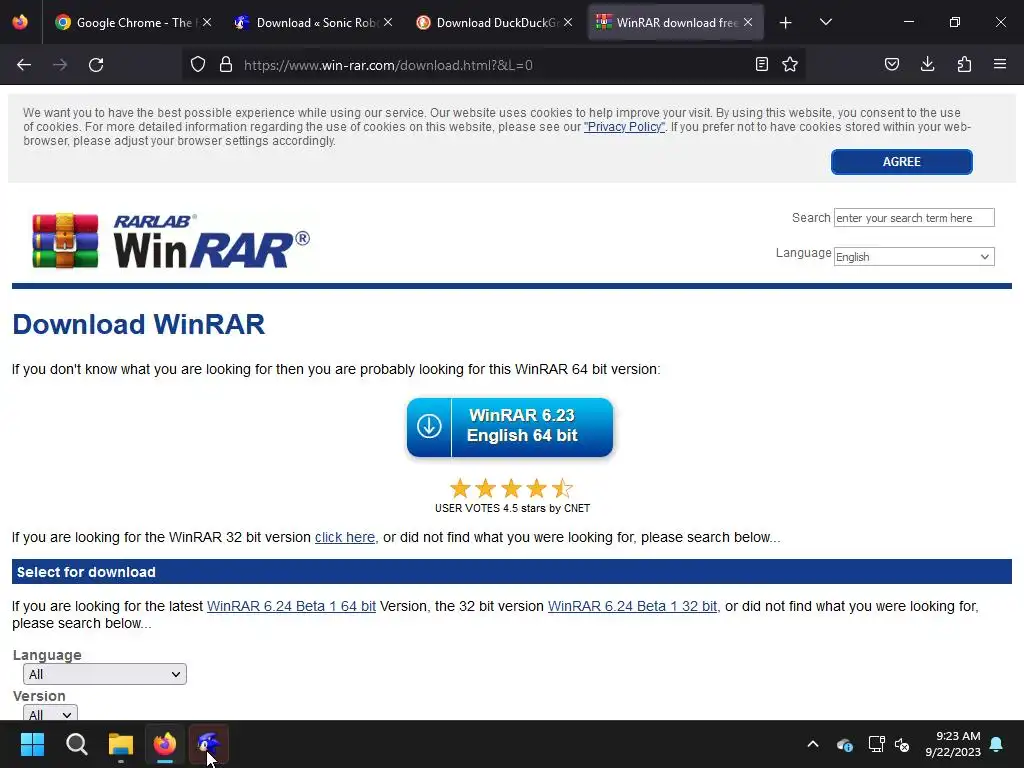The height and width of the screenshot is (768, 1024).
Task: Open WinRAR 6.24 Beta 1 32 bit link
Action: (632, 606)
